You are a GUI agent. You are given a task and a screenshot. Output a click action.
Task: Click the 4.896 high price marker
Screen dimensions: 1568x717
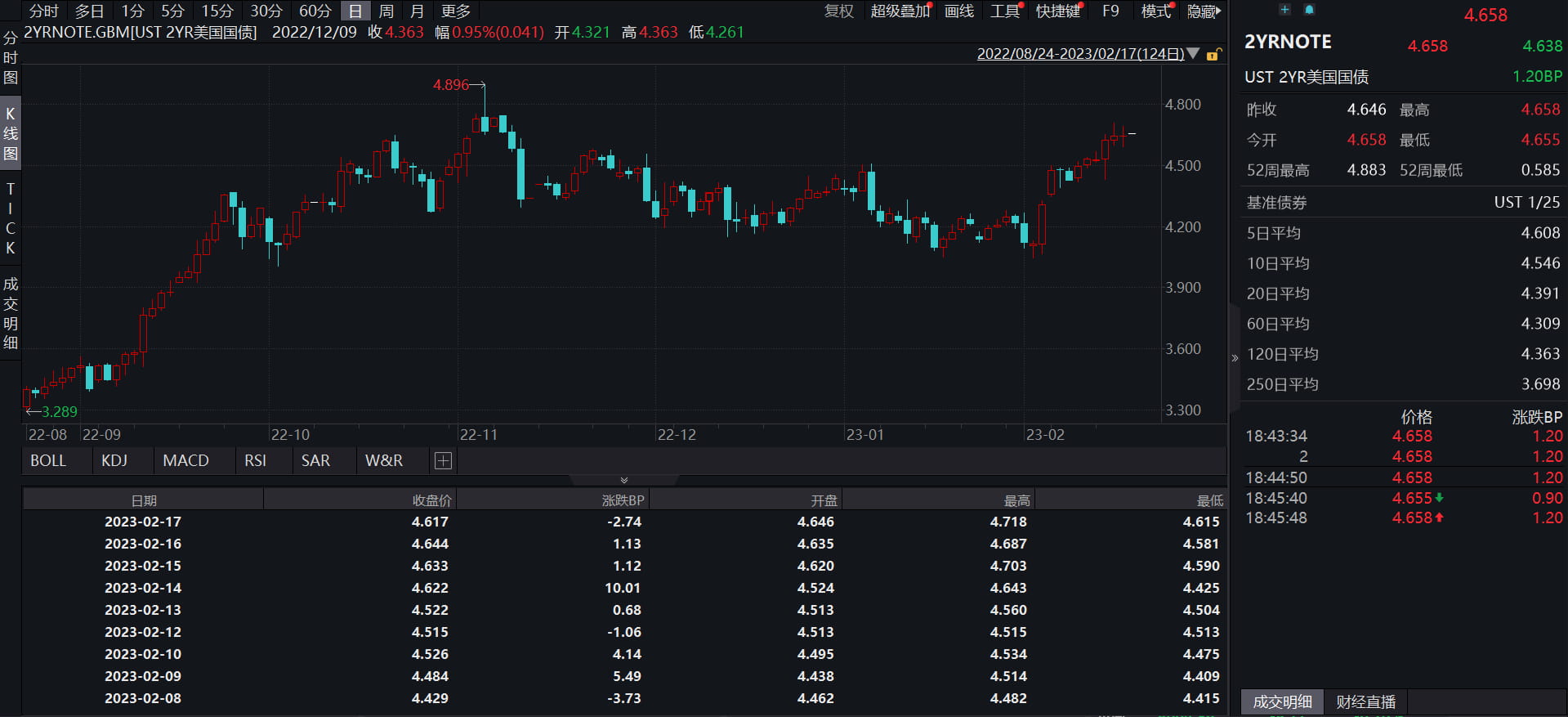point(451,85)
